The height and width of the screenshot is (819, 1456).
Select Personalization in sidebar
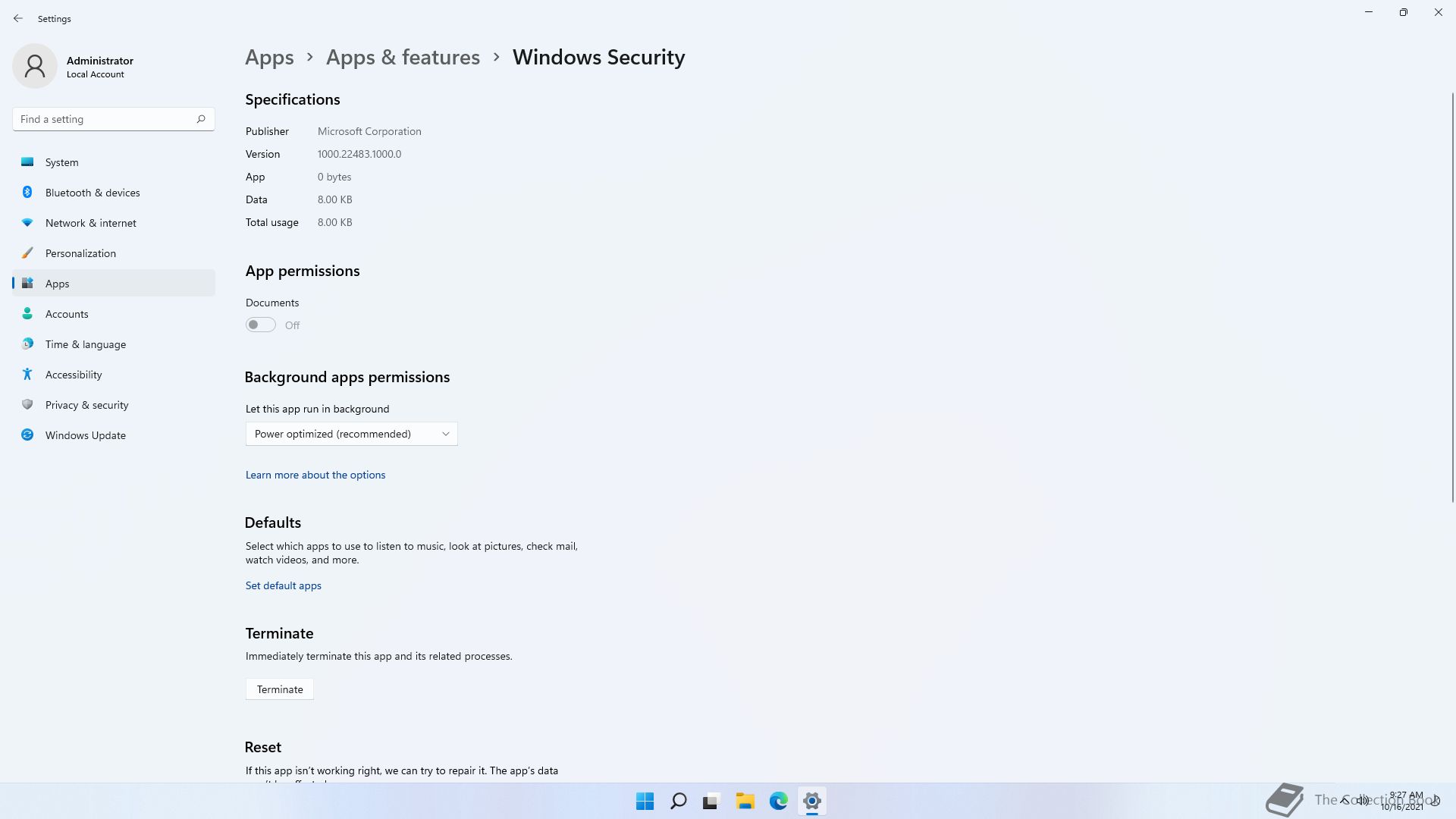pos(114,253)
